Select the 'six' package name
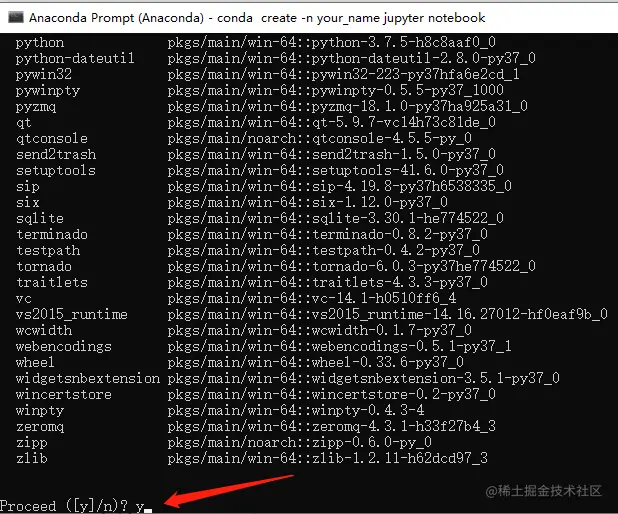Screen dimensions: 618x514 pos(28,203)
